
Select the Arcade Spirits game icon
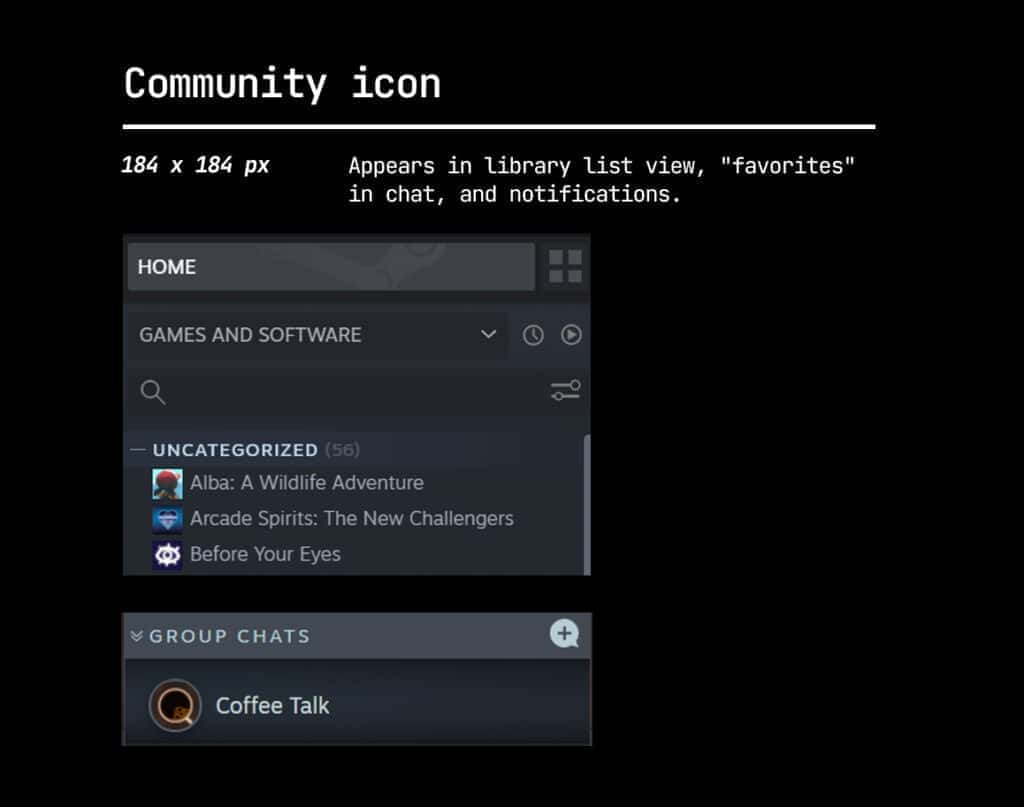167,518
